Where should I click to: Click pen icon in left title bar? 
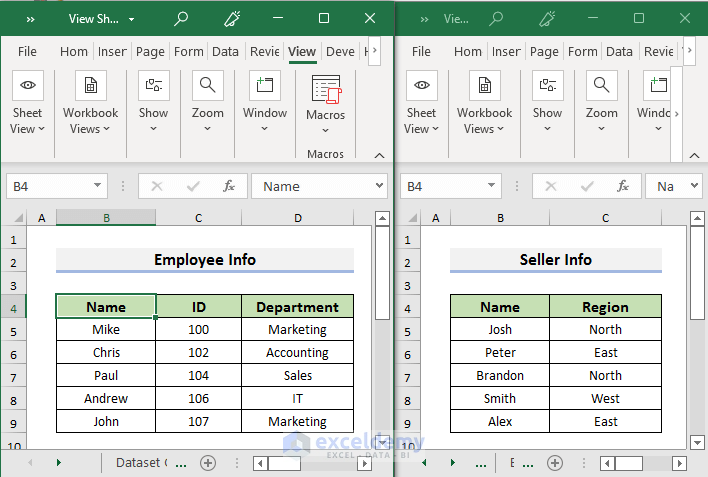tap(232, 19)
